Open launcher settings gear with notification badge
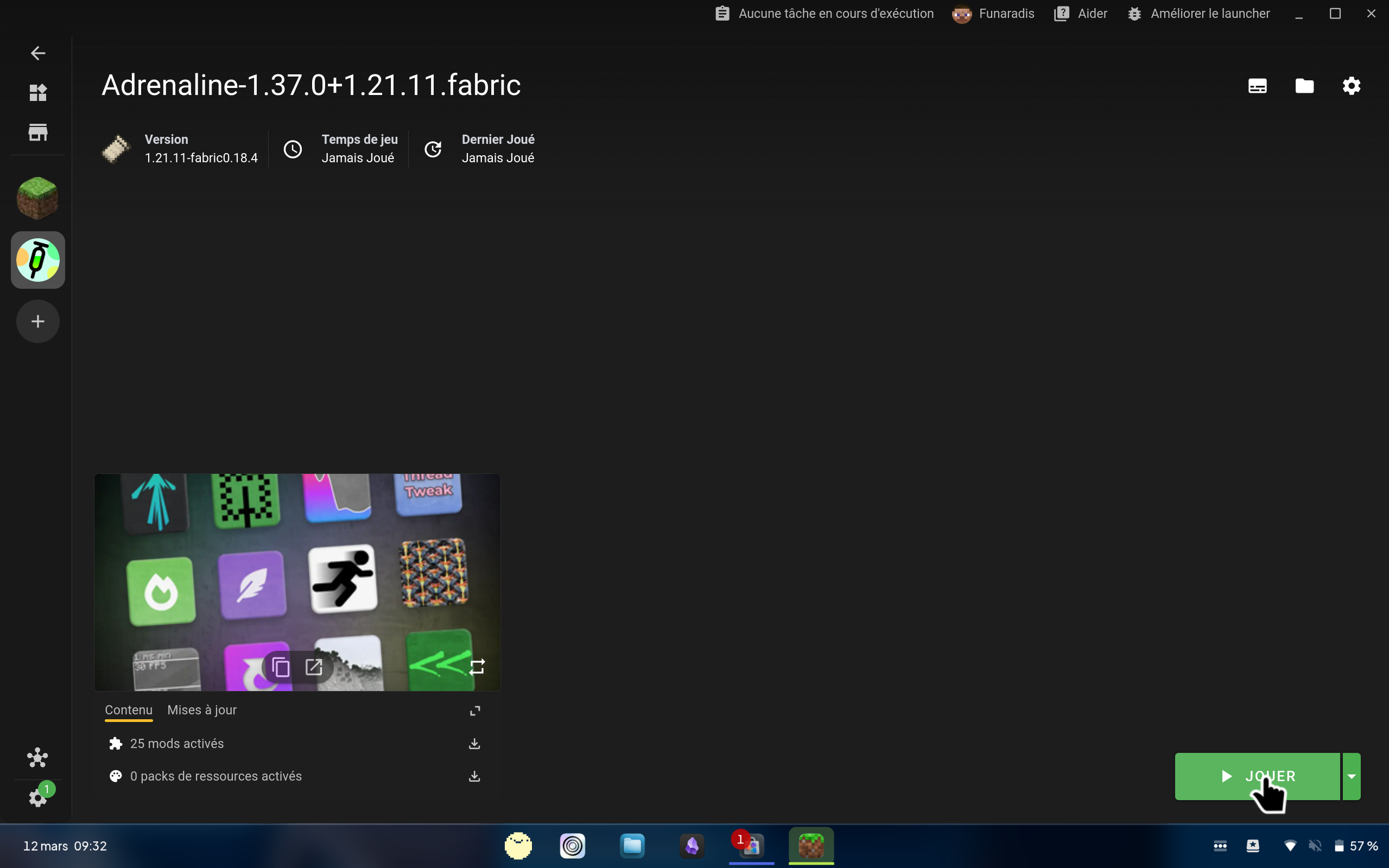Screen dimensions: 1389x868 (38, 797)
